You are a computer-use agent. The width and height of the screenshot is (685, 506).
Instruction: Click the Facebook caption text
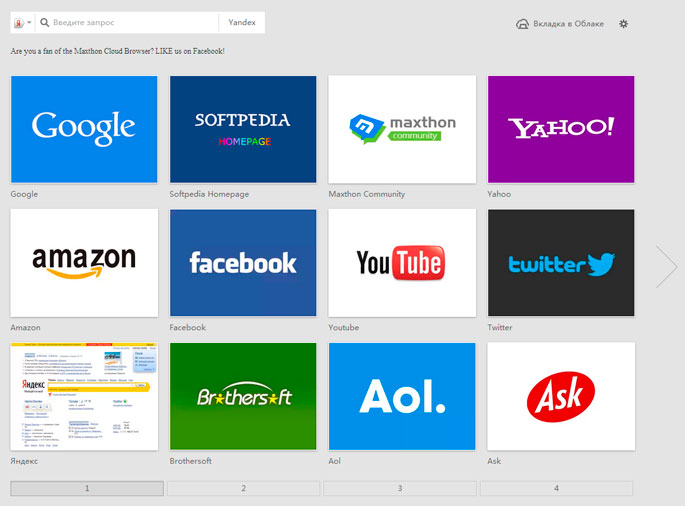coord(187,327)
